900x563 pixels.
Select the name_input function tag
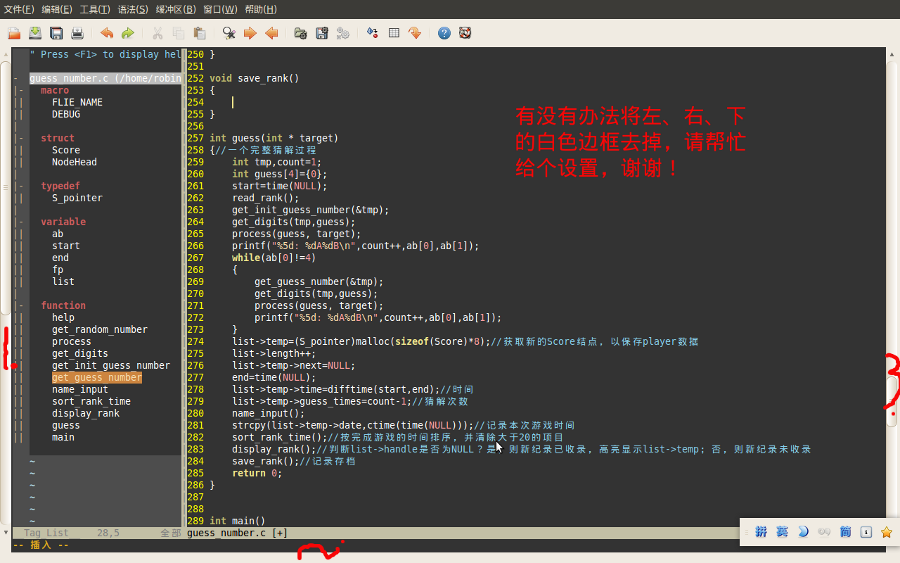pyautogui.click(x=80, y=389)
